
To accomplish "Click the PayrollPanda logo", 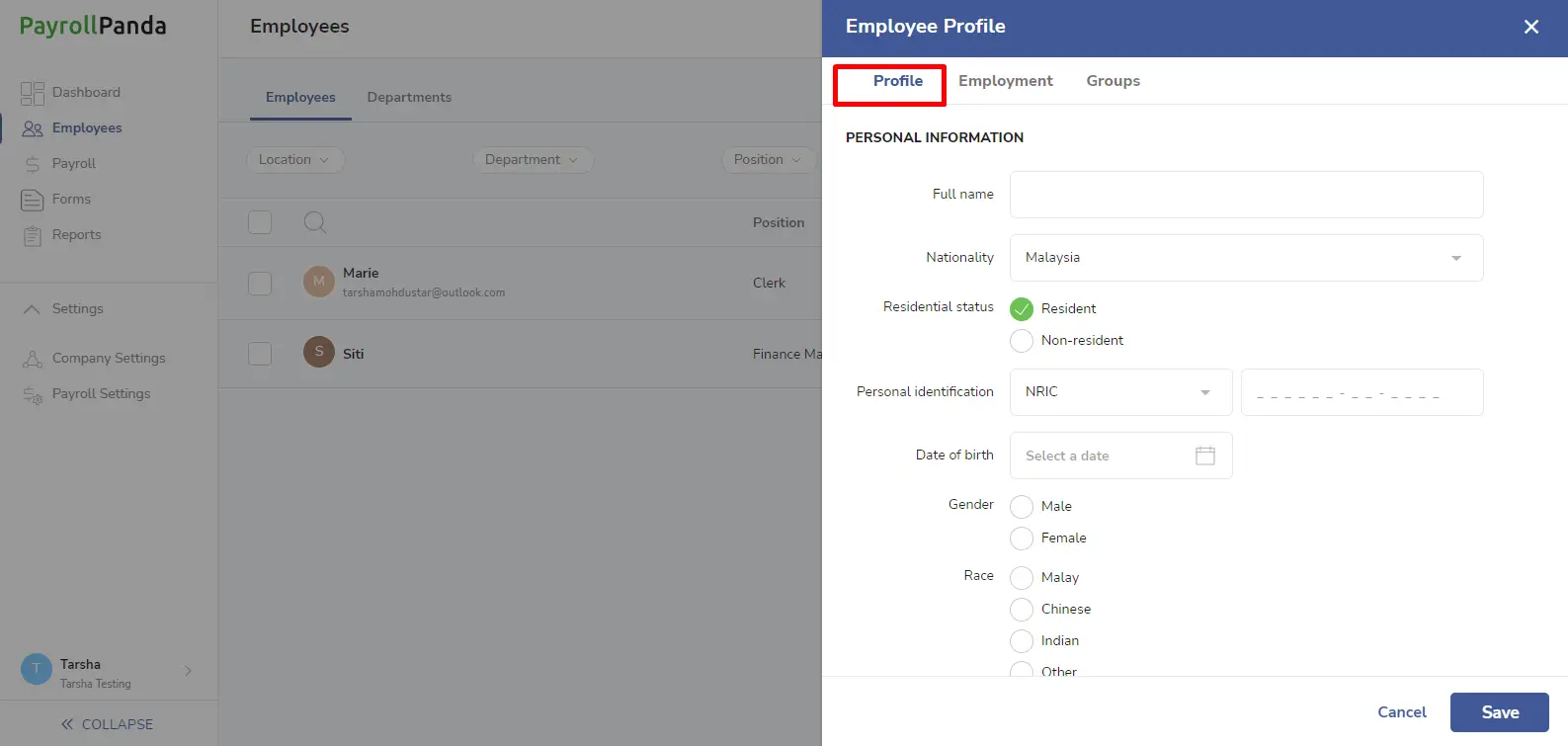I will (x=93, y=27).
